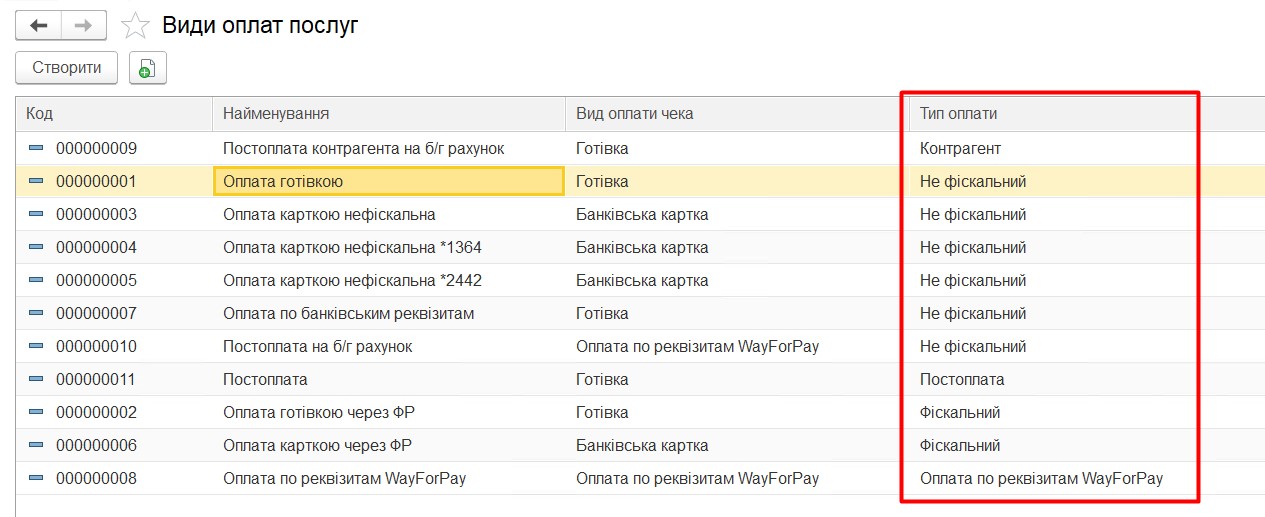Sort by the Найменування column header
Image resolution: width=1265 pixels, height=517 pixels.
pos(388,113)
